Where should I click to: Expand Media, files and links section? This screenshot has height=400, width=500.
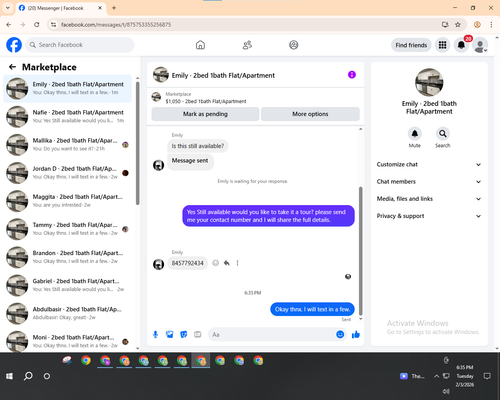tap(429, 199)
